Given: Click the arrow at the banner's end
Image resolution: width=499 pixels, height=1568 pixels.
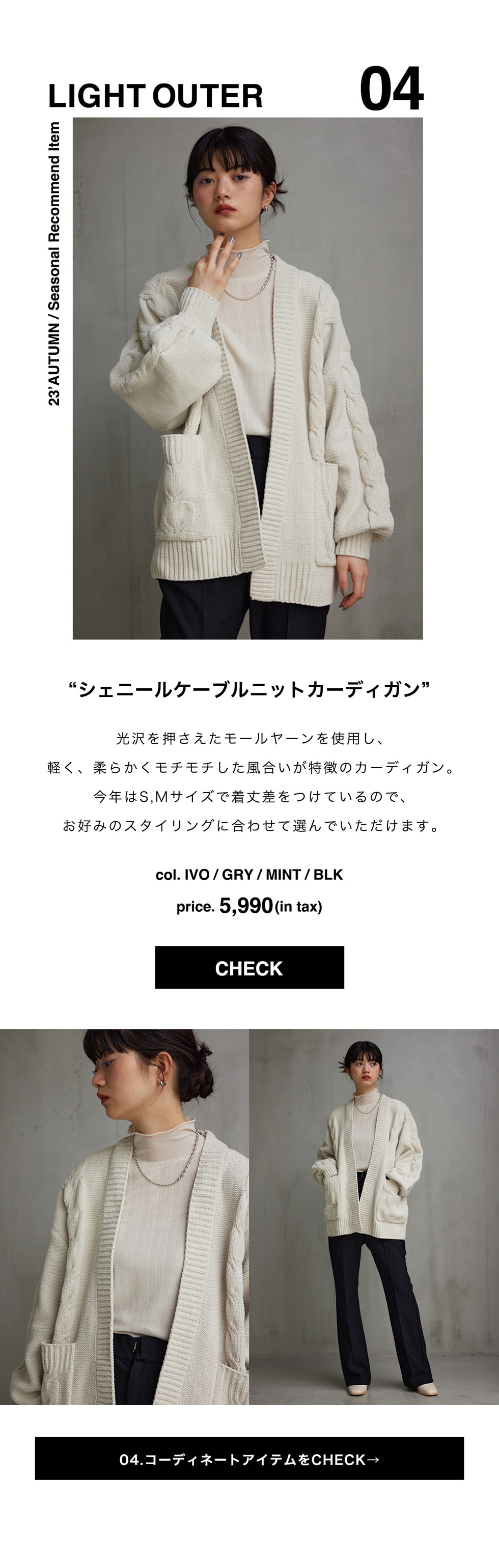Looking at the screenshot, I should click(x=373, y=1459).
